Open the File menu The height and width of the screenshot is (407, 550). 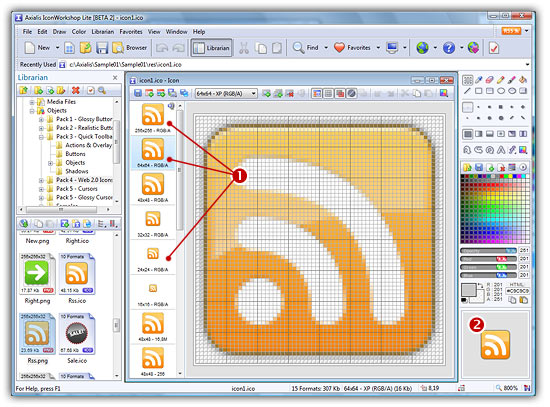point(27,32)
